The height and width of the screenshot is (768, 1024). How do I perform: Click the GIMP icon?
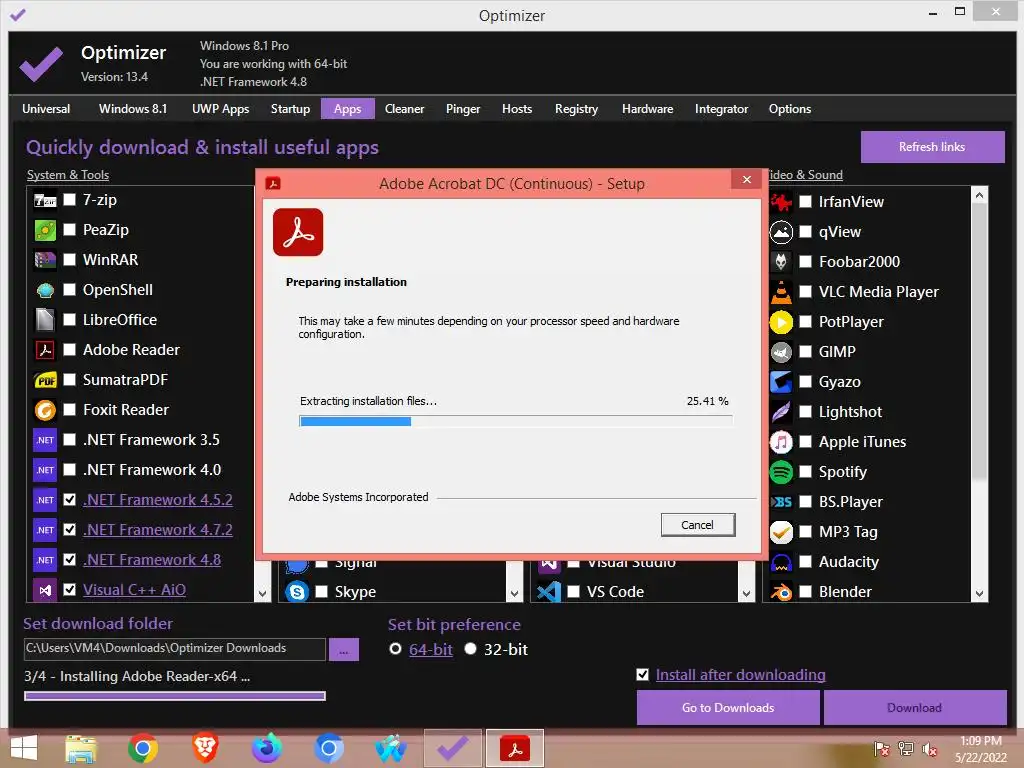coord(781,352)
